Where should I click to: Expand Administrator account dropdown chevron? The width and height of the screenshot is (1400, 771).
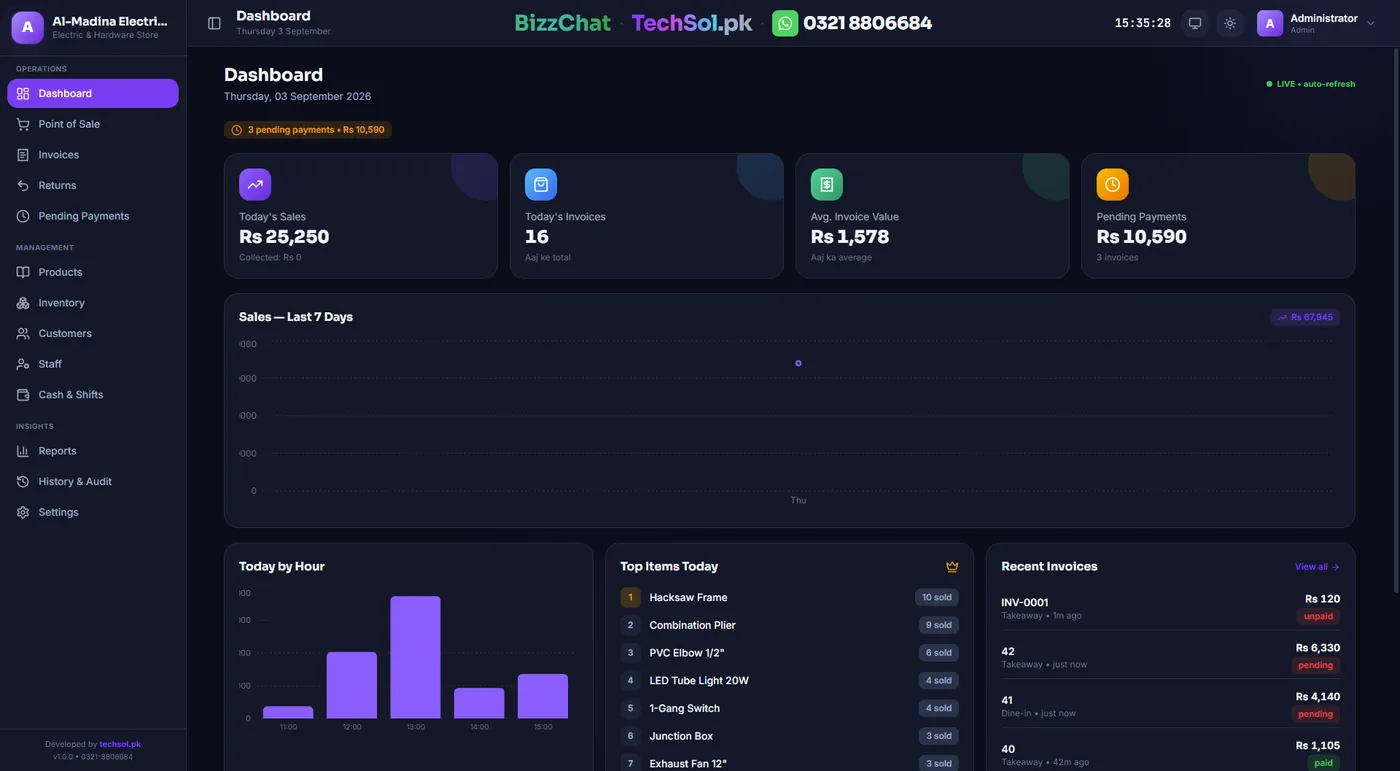tap(1370, 23)
